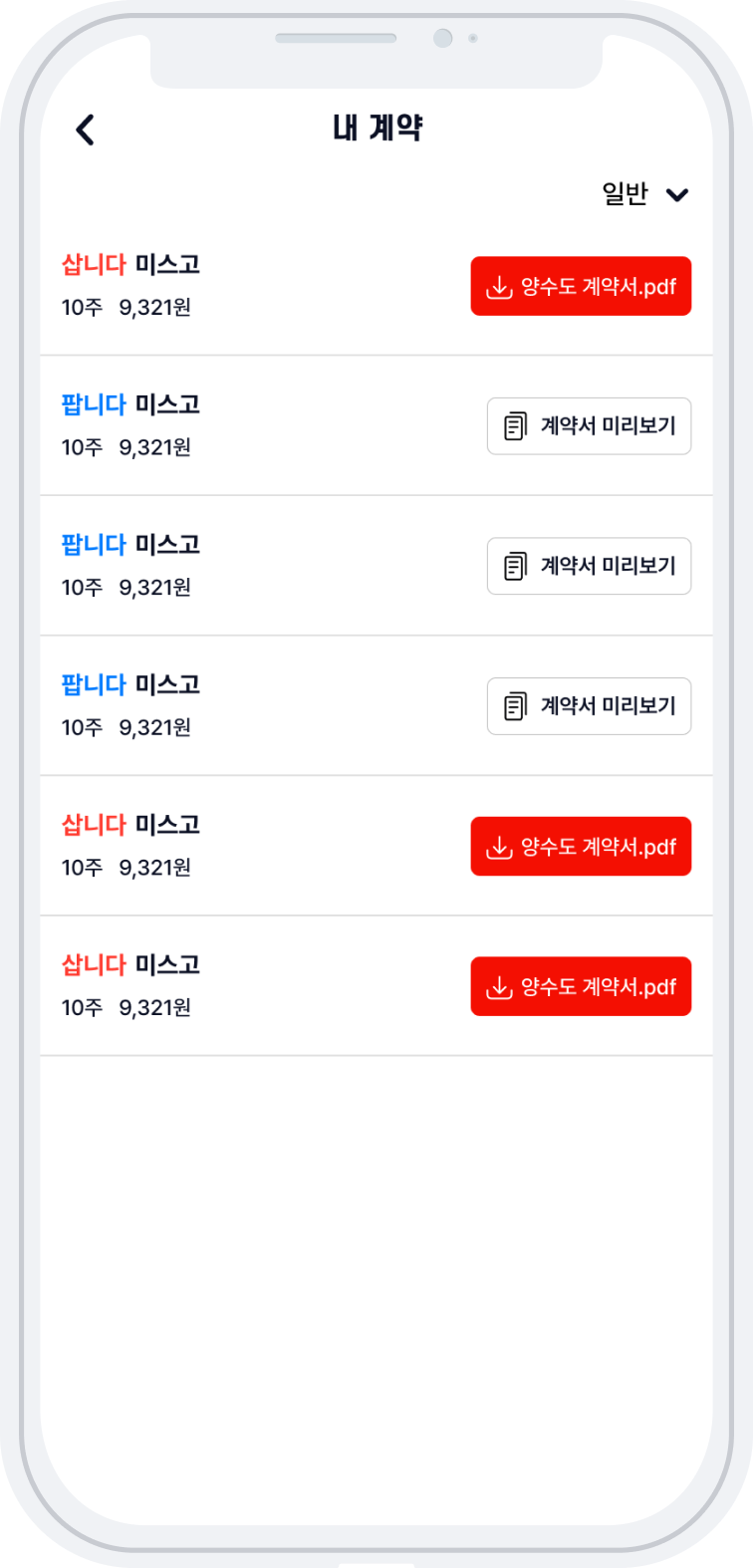The width and height of the screenshot is (753, 1568).
Task: Expand the chevron arrow next to 일반
Action: [x=677, y=194]
